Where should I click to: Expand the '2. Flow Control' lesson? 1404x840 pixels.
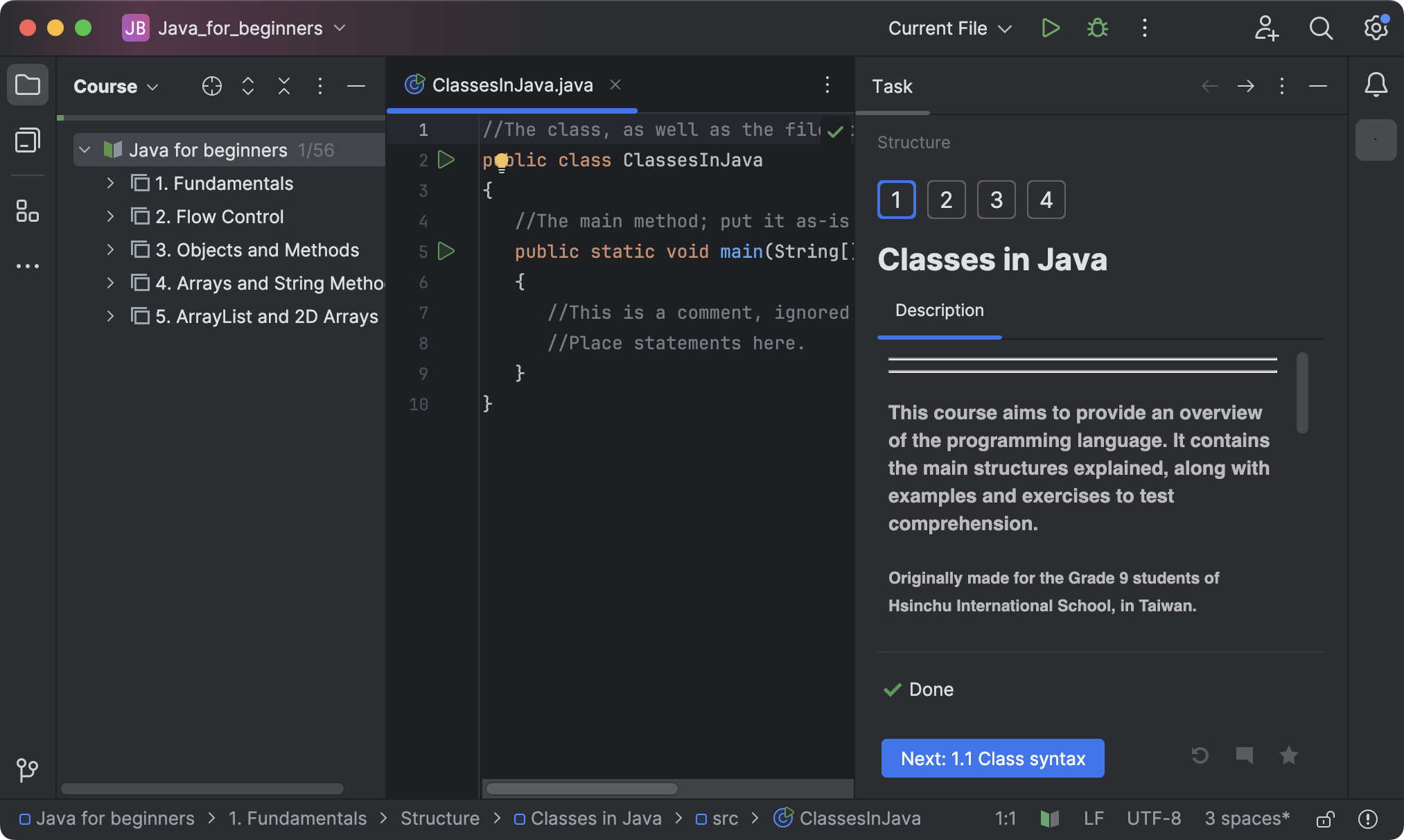tap(110, 216)
